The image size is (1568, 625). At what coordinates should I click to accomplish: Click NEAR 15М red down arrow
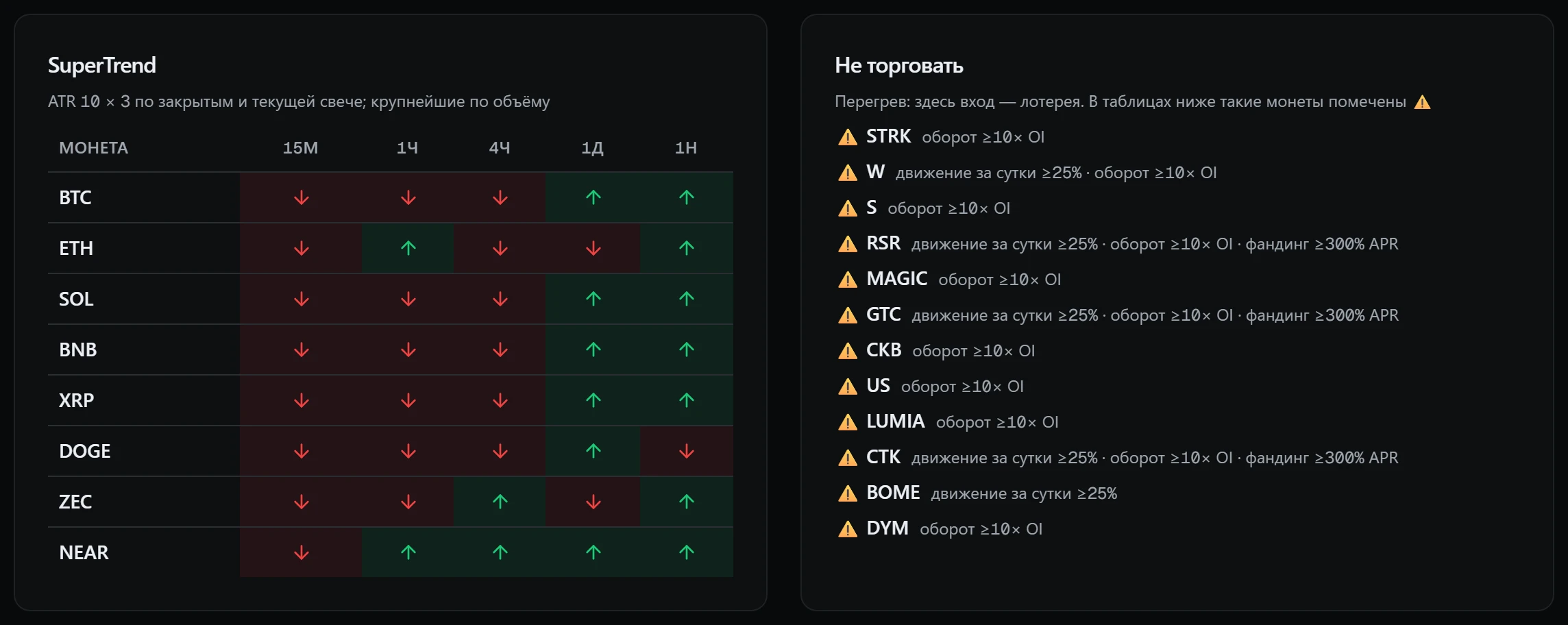tap(302, 552)
